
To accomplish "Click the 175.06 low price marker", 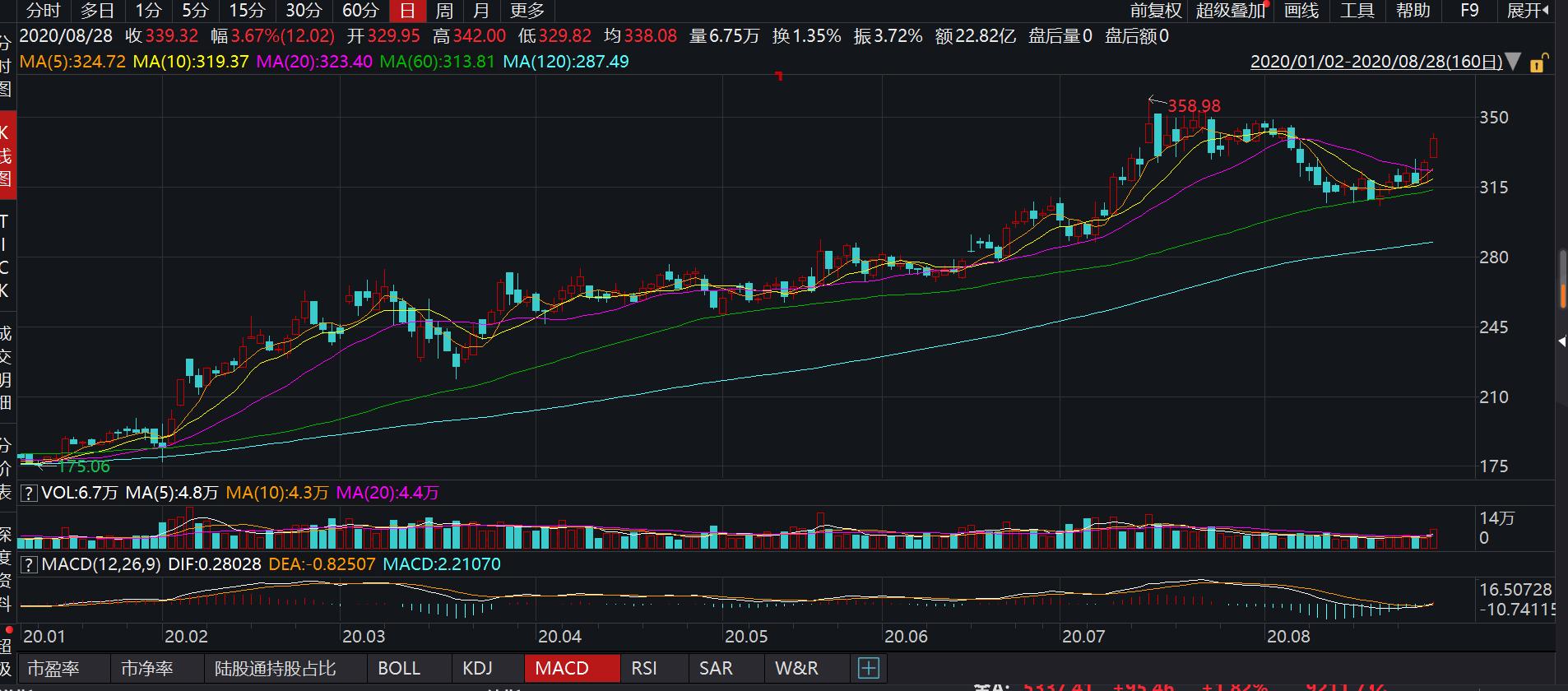I will [83, 467].
